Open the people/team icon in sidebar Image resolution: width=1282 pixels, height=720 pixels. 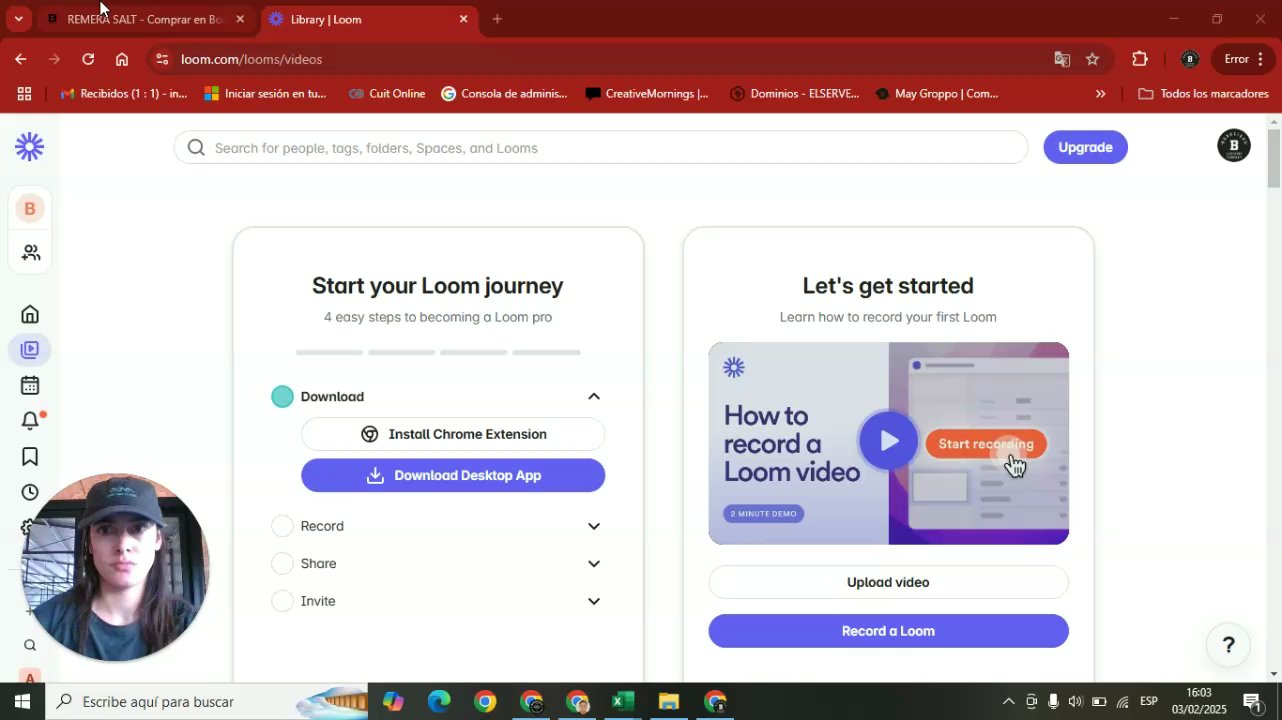point(30,253)
